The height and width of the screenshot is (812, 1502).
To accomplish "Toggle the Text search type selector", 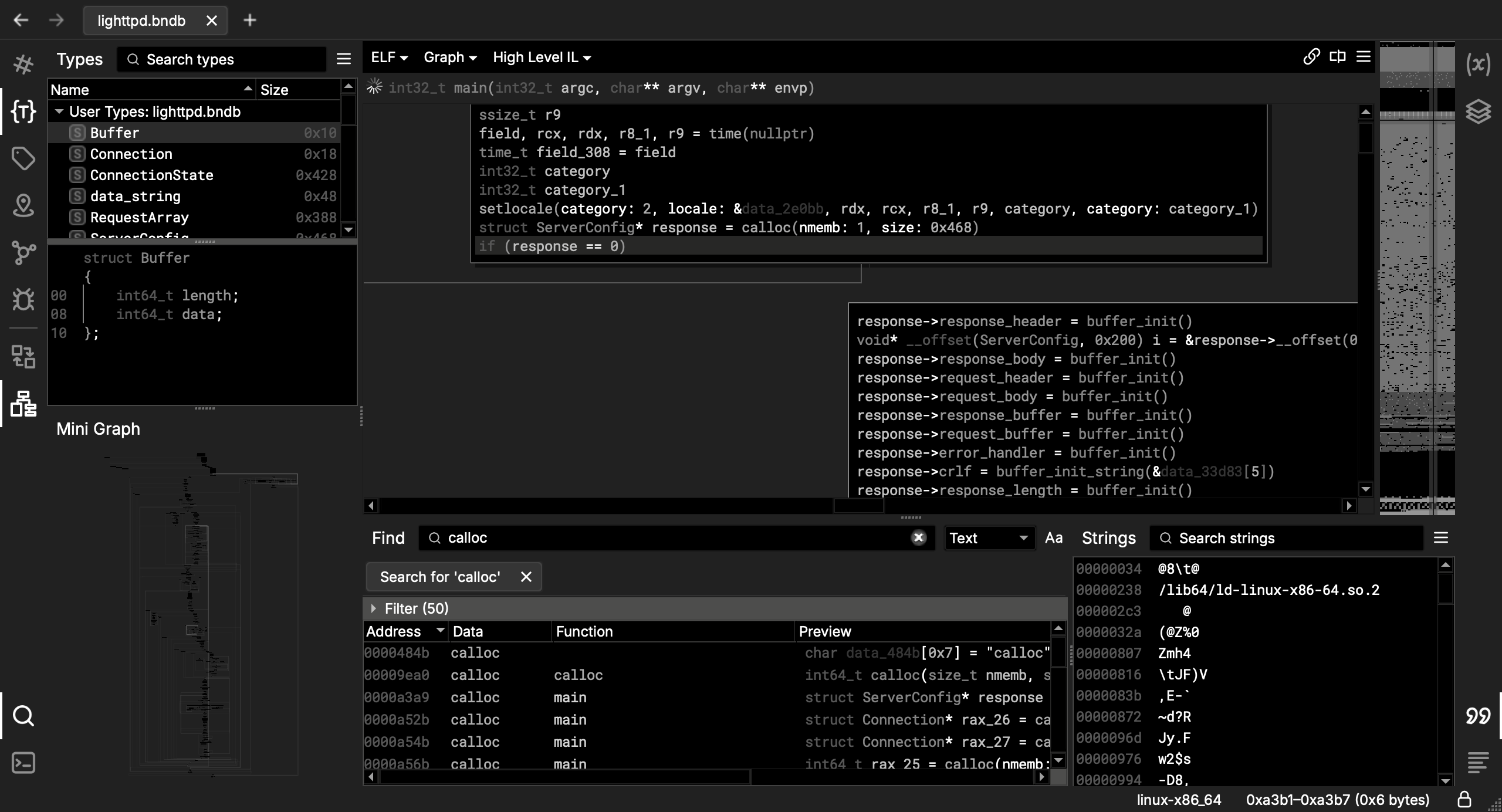I will point(987,538).
